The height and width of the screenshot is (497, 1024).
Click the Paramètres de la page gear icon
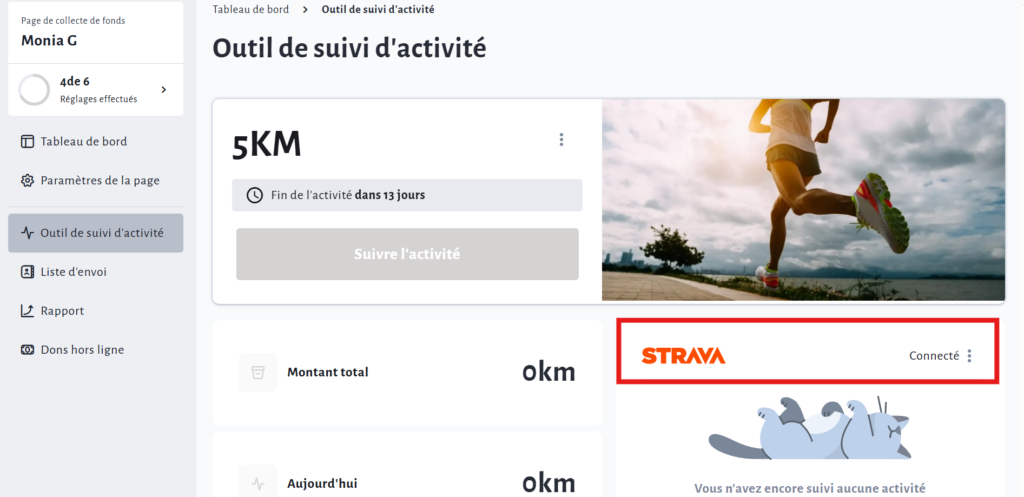[x=27, y=181]
